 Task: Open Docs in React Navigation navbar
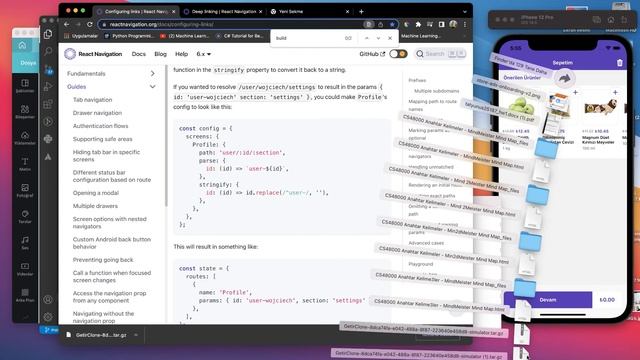139,54
